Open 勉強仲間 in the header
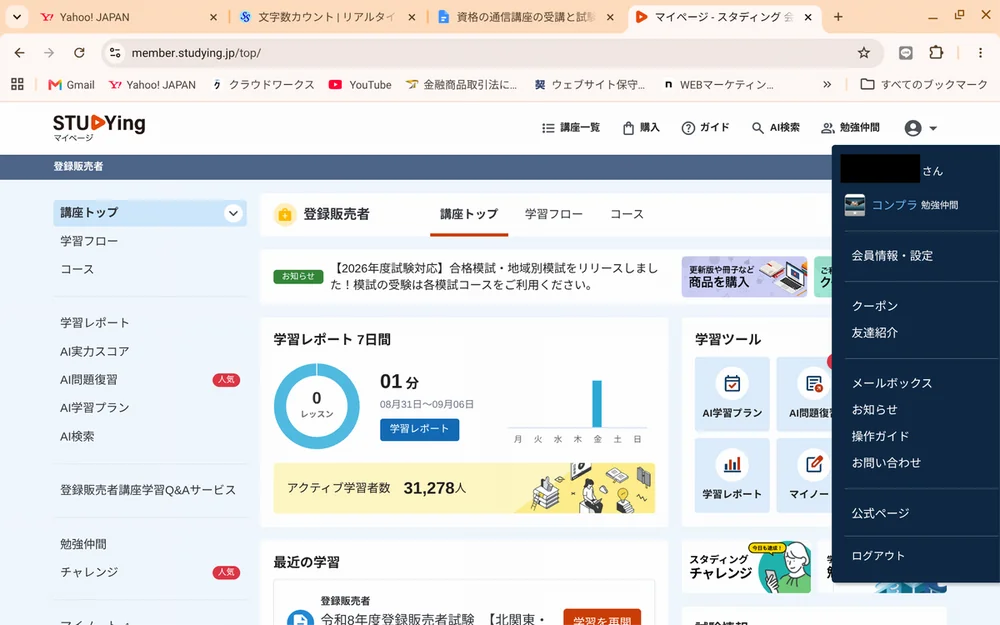Viewport: 1000px width, 625px height. click(850, 128)
